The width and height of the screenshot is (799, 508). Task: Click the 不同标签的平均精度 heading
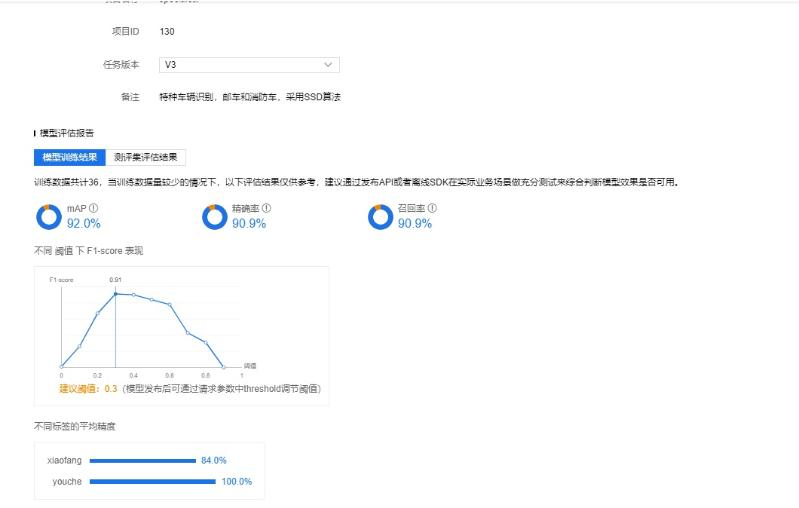pyautogui.click(x=74, y=426)
